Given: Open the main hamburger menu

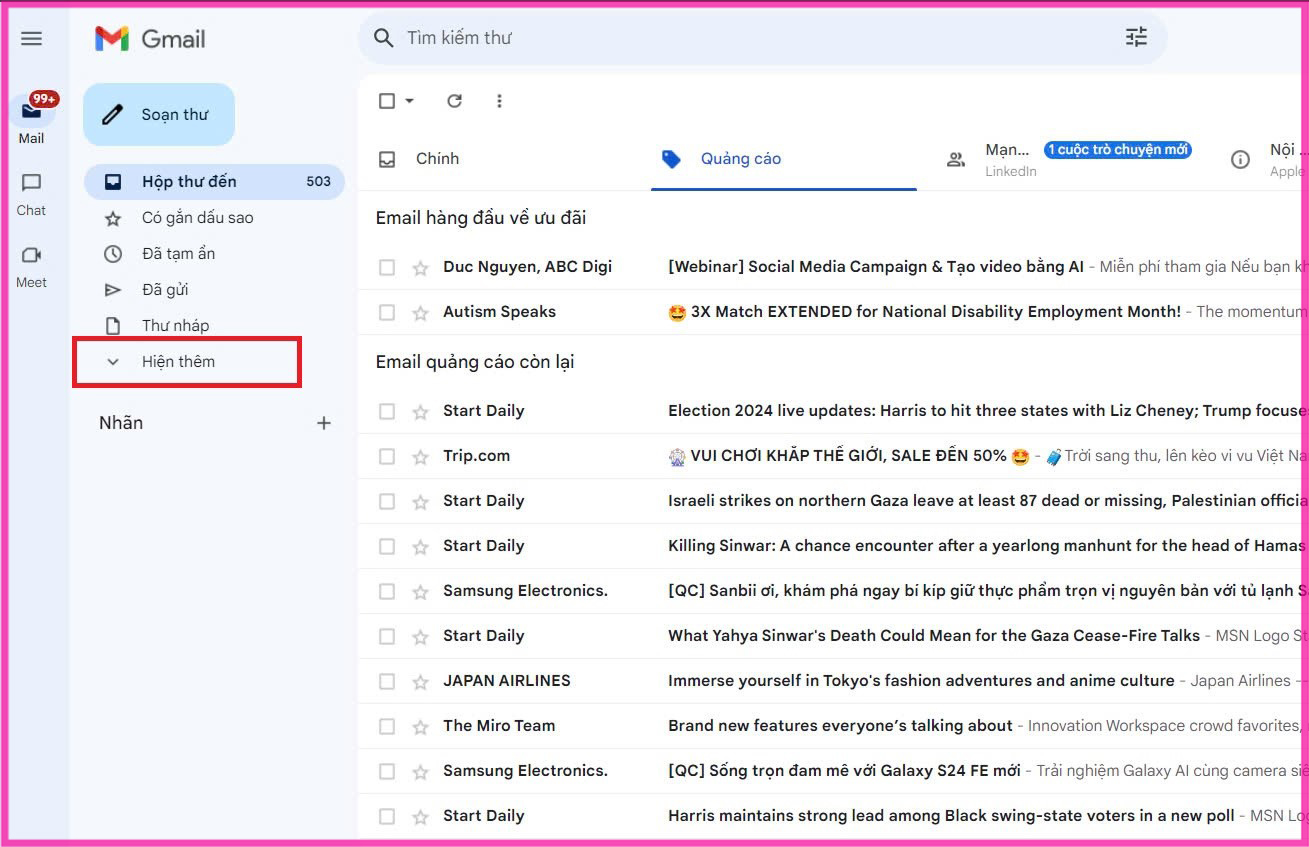Looking at the screenshot, I should [32, 39].
